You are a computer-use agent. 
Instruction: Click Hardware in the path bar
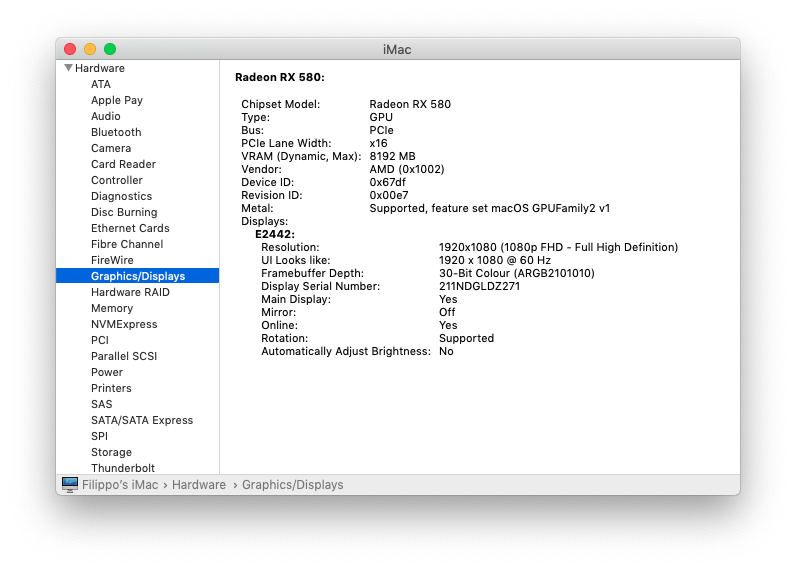point(198,485)
